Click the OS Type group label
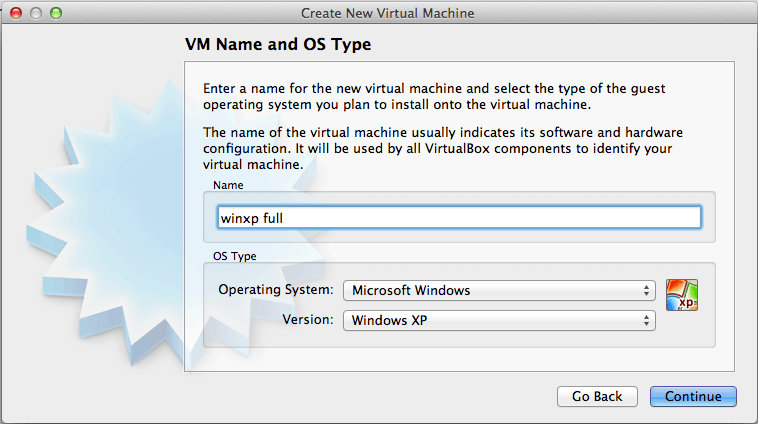The width and height of the screenshot is (758, 424). pos(234,256)
